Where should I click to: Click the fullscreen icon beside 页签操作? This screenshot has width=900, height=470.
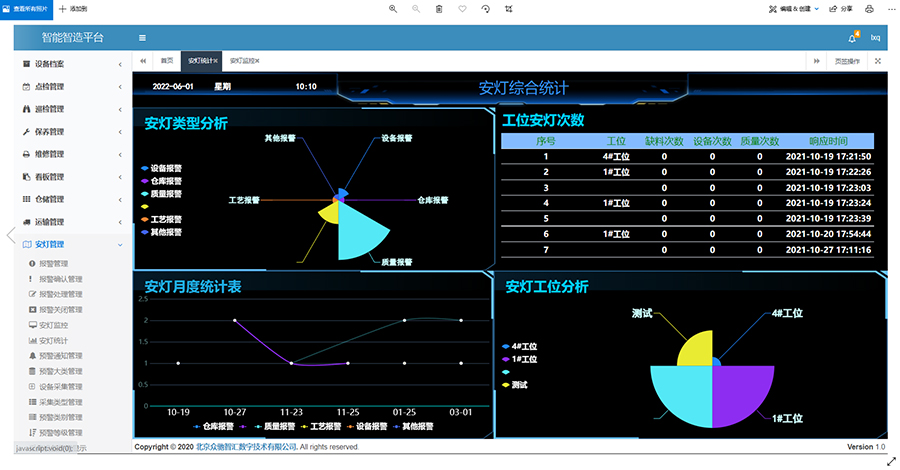coord(877,61)
